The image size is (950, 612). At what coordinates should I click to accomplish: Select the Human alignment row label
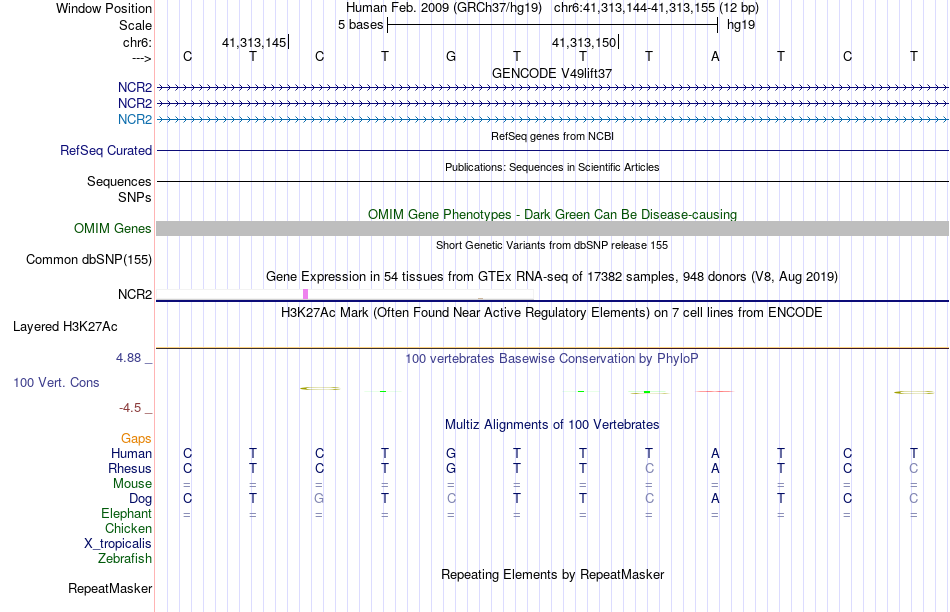click(x=131, y=454)
